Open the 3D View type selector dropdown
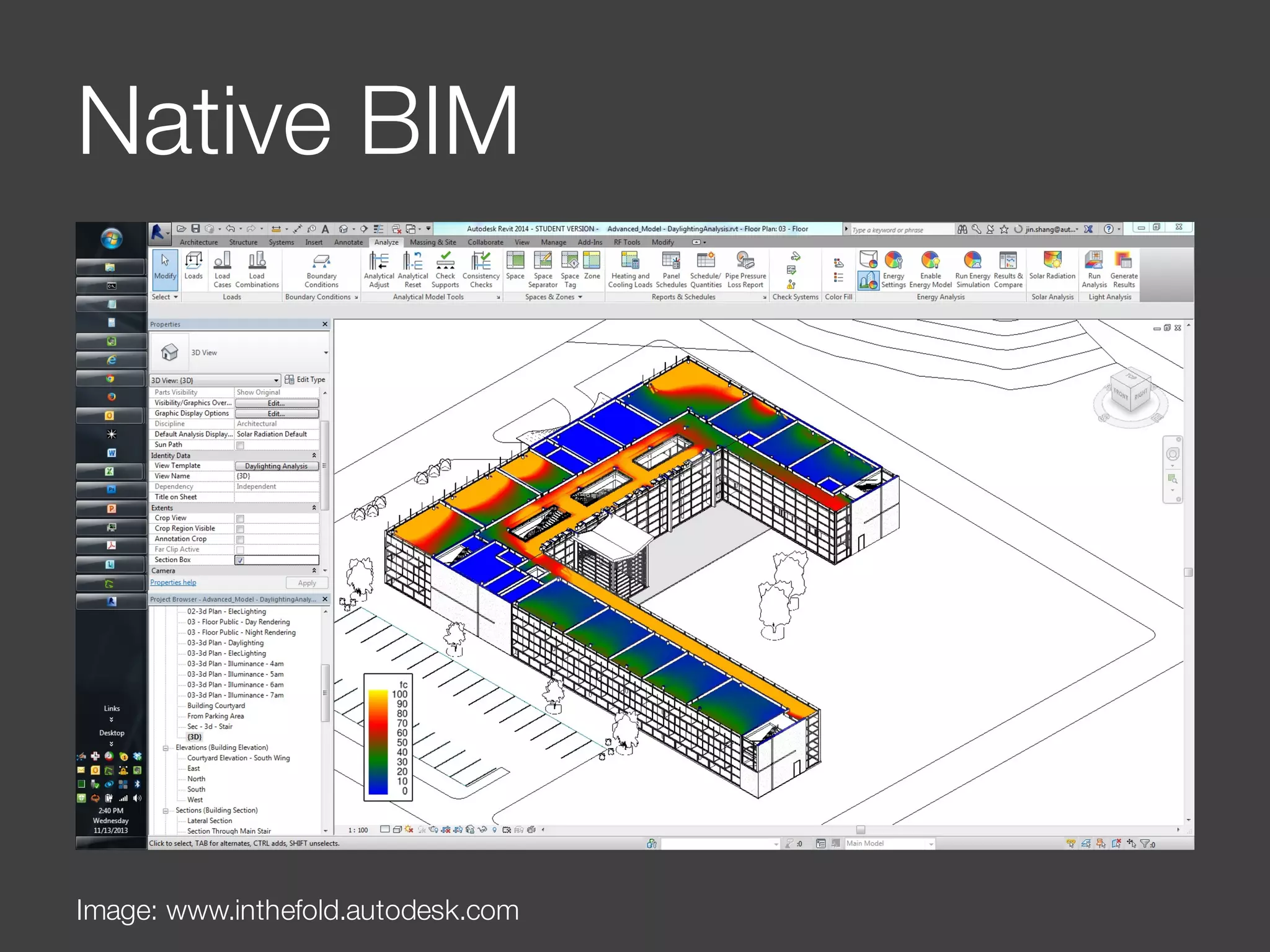 point(326,353)
